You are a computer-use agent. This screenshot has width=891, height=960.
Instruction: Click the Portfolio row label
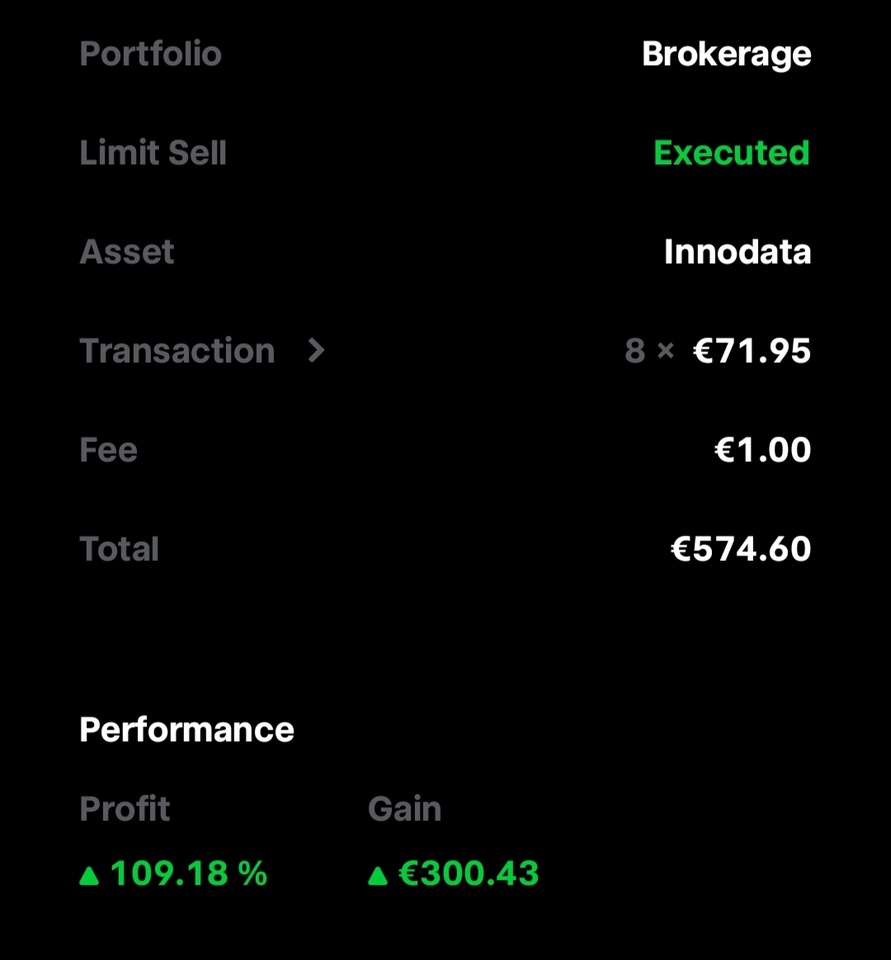(150, 54)
